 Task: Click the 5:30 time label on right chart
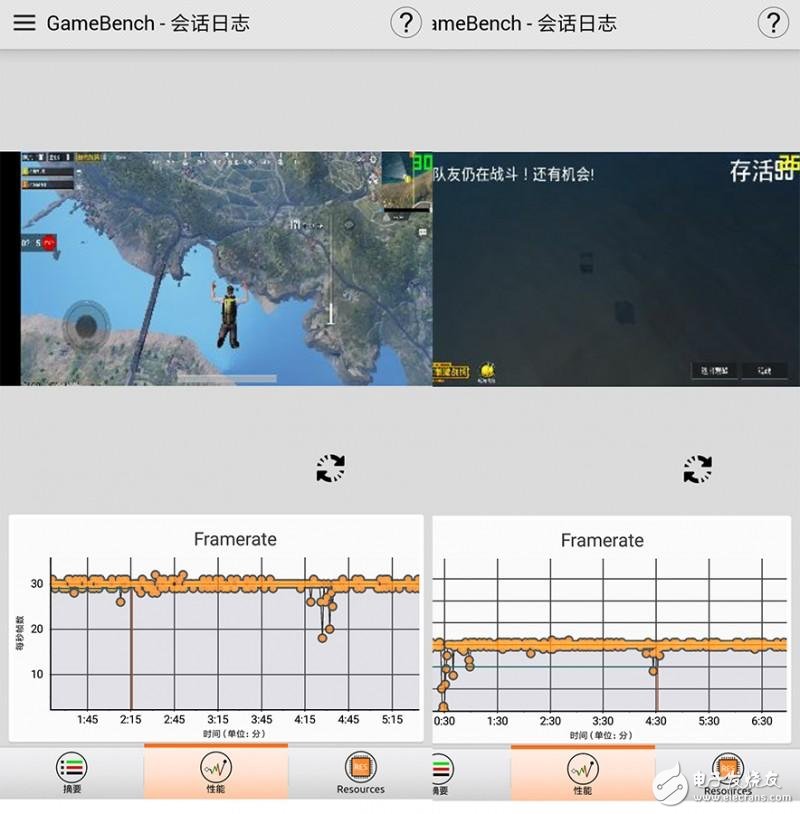point(709,721)
